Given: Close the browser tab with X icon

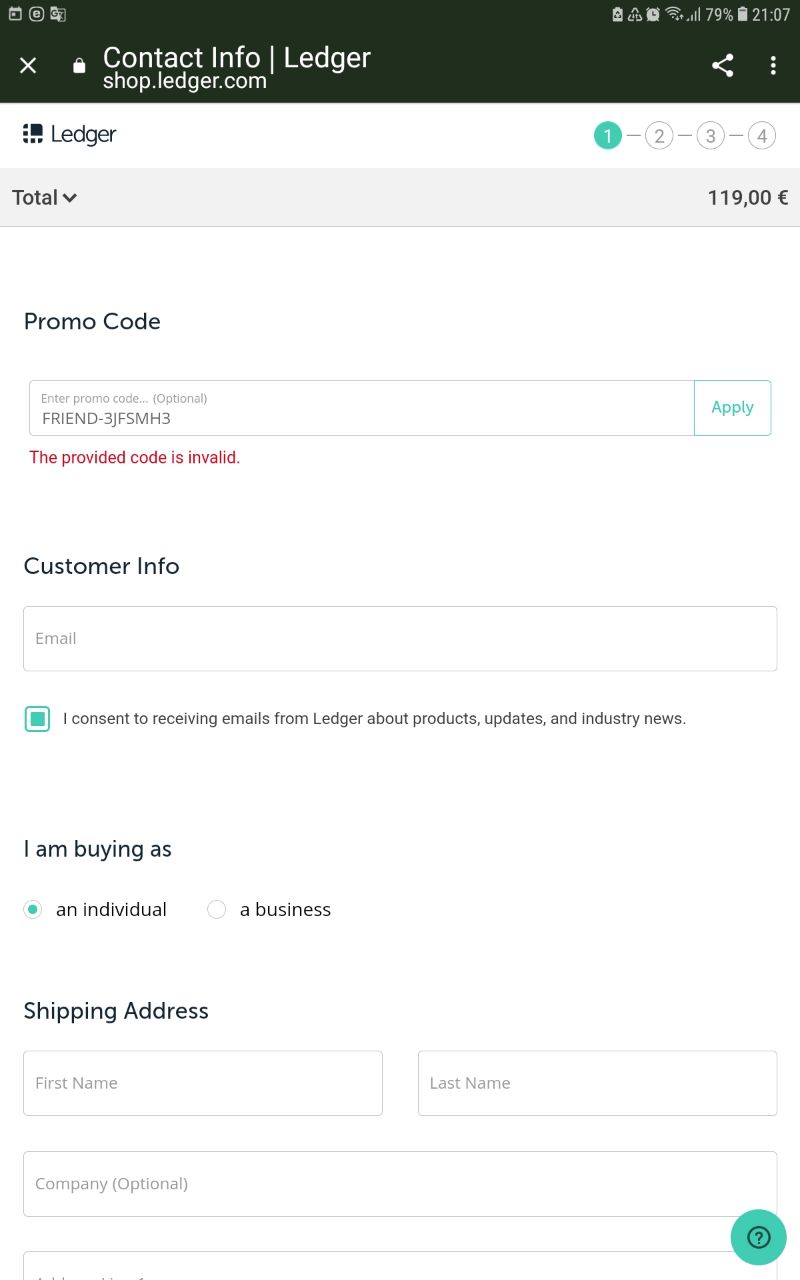Looking at the screenshot, I should (x=28, y=65).
